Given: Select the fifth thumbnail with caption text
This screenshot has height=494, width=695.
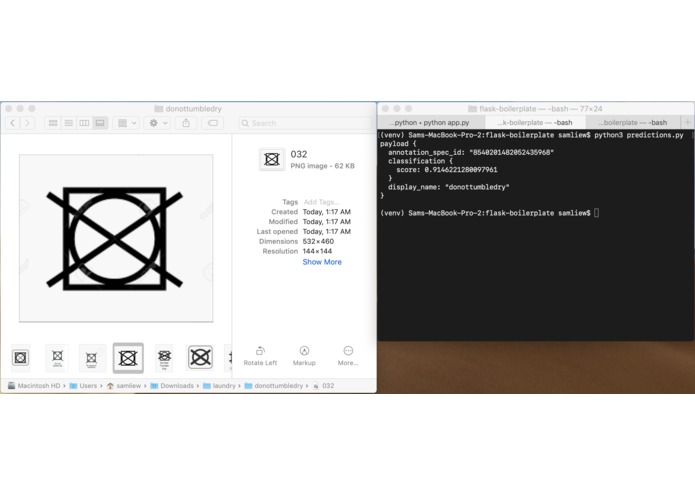Looking at the screenshot, I should coord(164,358).
